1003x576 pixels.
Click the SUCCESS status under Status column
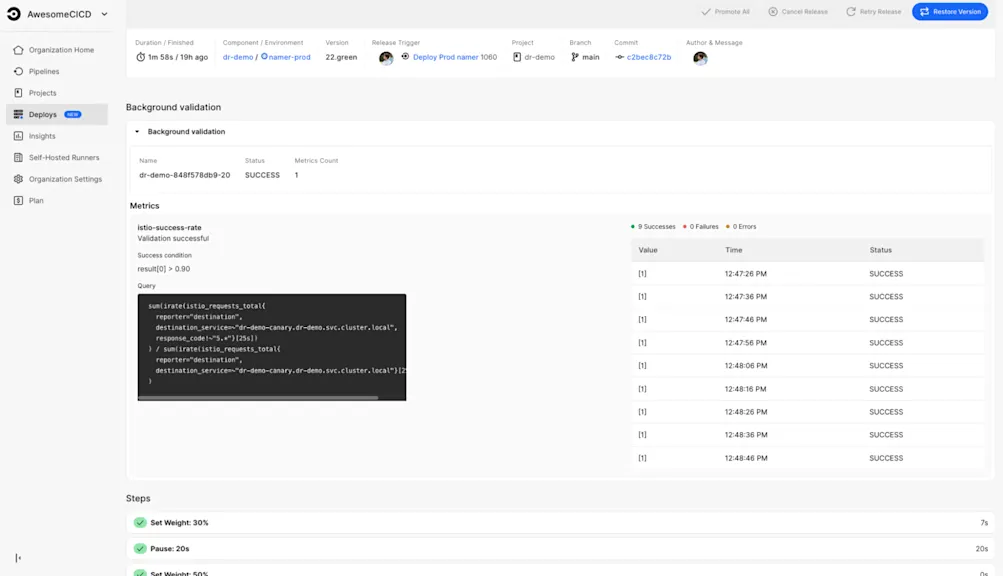point(262,175)
